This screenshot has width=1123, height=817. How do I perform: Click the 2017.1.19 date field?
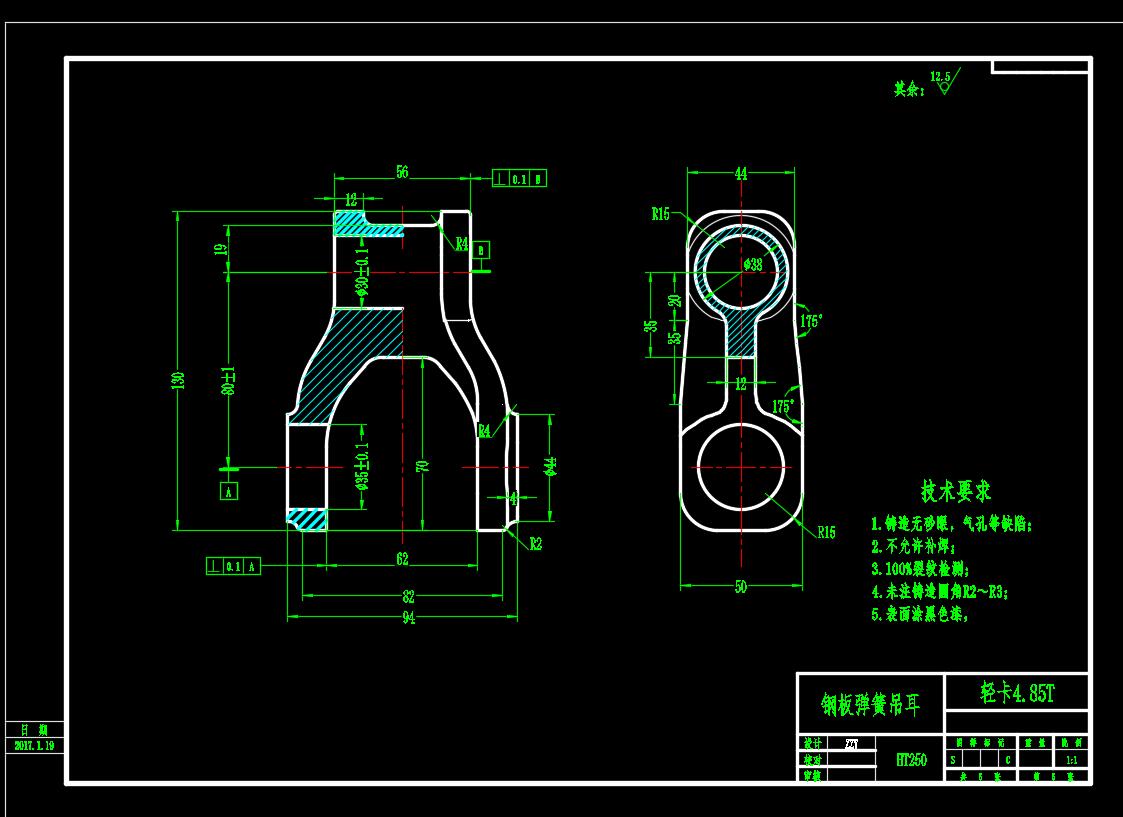pyautogui.click(x=35, y=745)
